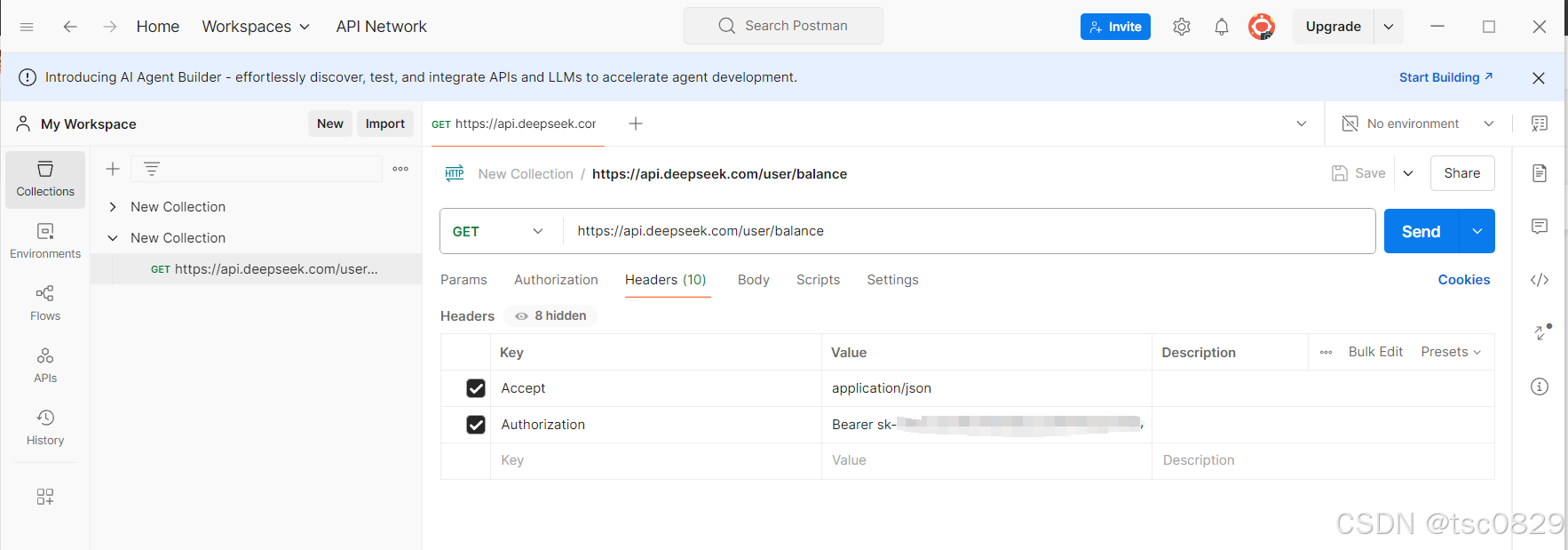Image resolution: width=1568 pixels, height=550 pixels.
Task: Open the Upgrade dropdown arrow
Action: point(1389,27)
